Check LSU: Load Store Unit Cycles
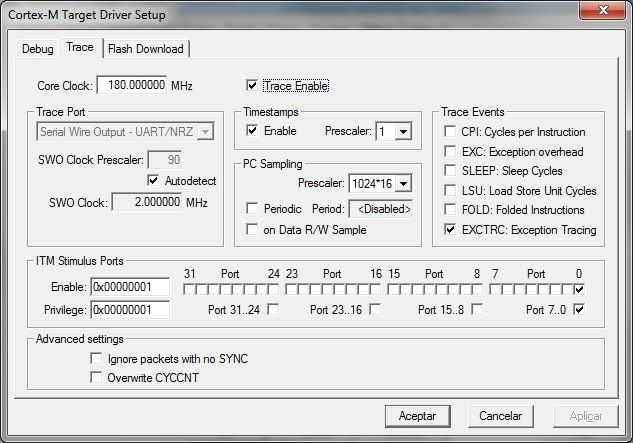The image size is (633, 443). pos(450,190)
